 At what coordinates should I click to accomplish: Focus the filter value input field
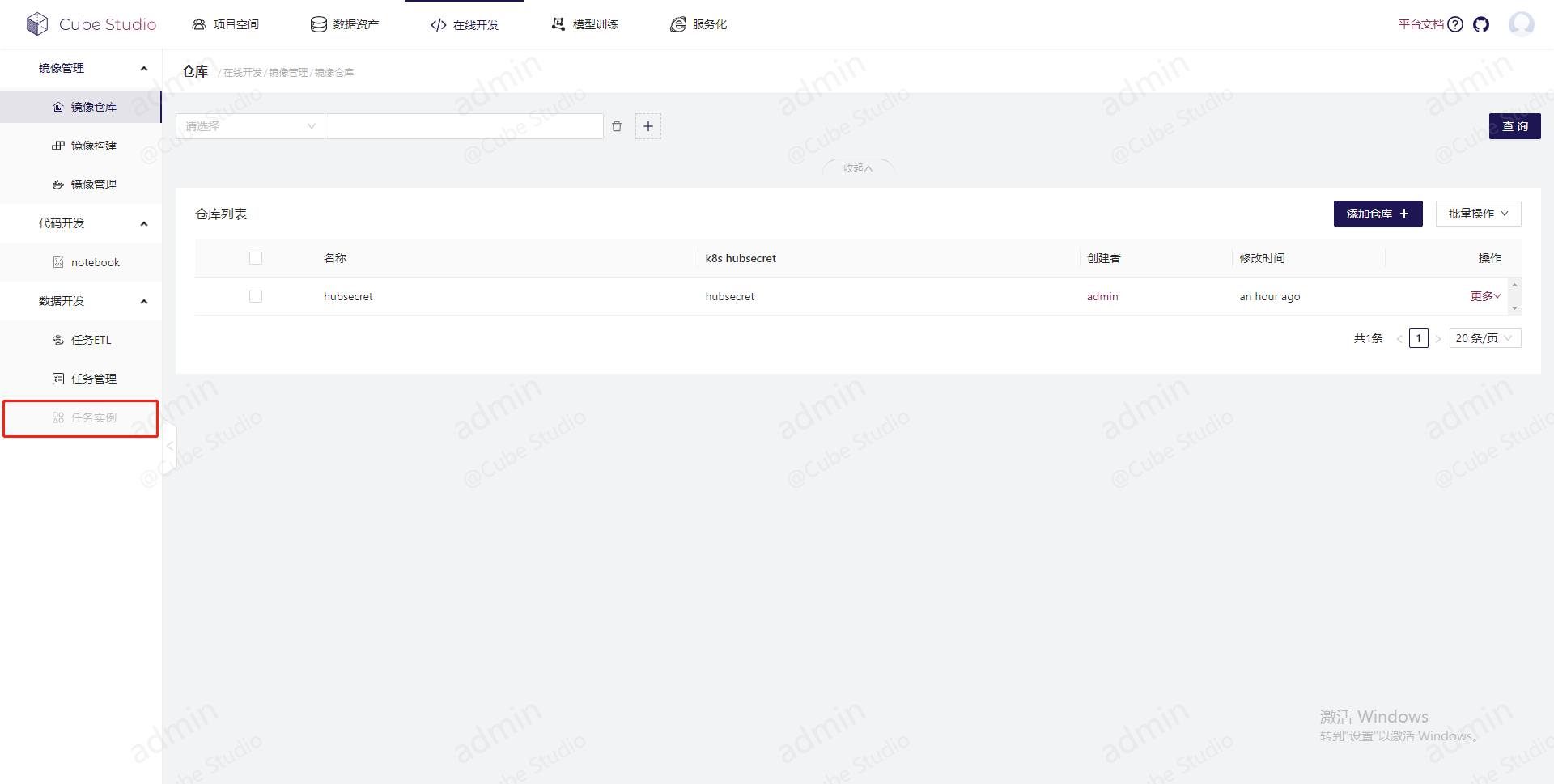pyautogui.click(x=464, y=126)
